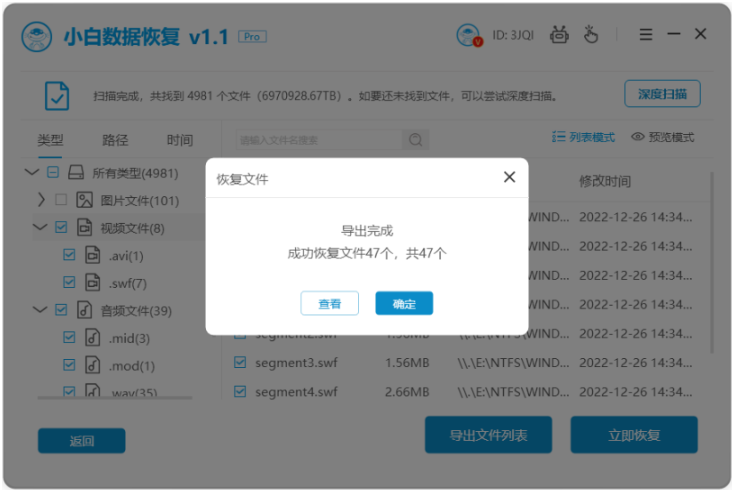
Task: Click the 查看 button in dialog
Action: click(x=330, y=303)
